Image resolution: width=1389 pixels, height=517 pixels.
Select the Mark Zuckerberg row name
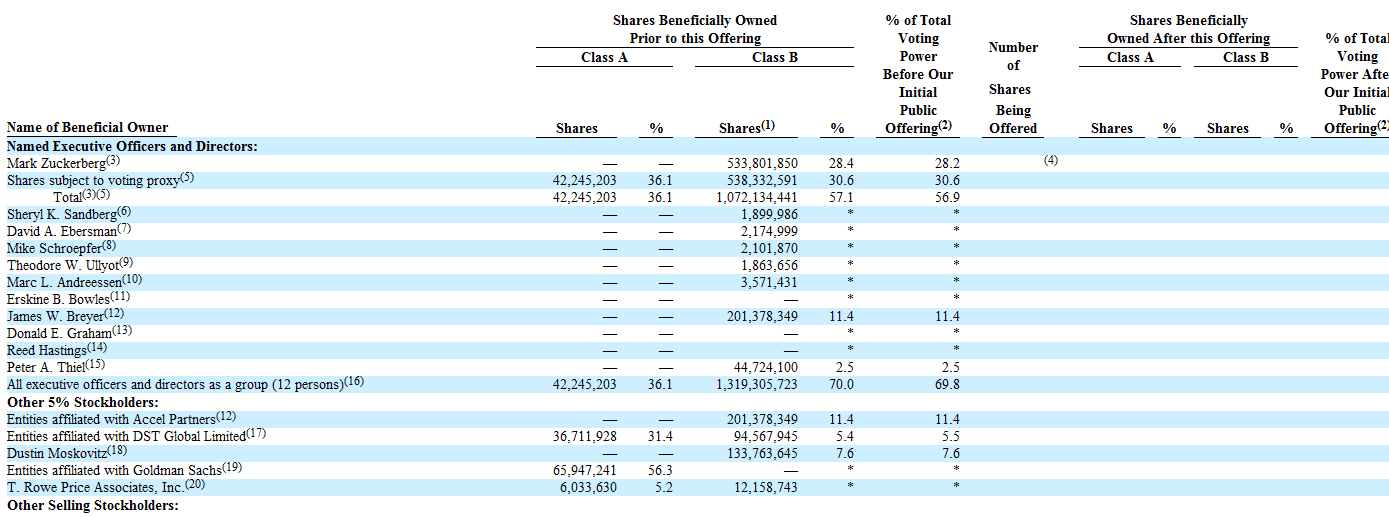pyautogui.click(x=55, y=163)
